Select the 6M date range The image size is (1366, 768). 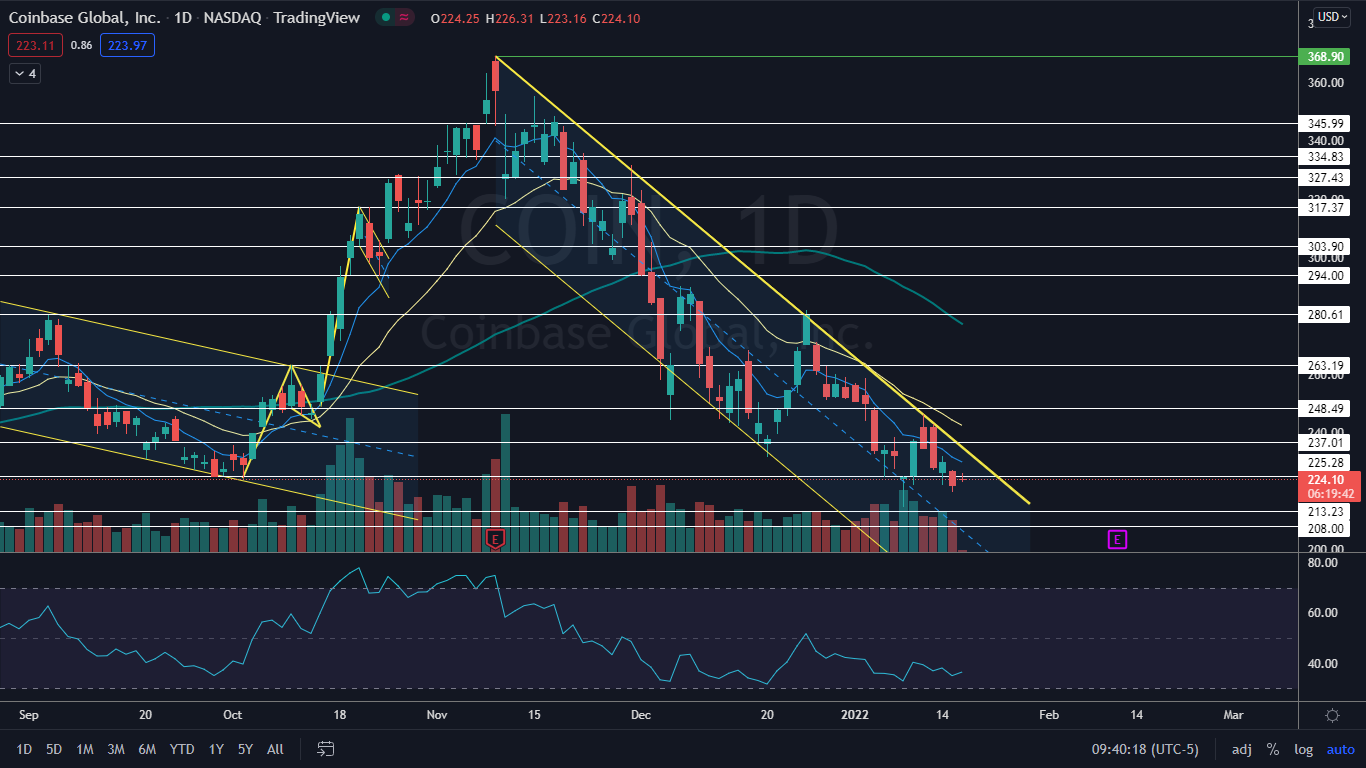(147, 749)
